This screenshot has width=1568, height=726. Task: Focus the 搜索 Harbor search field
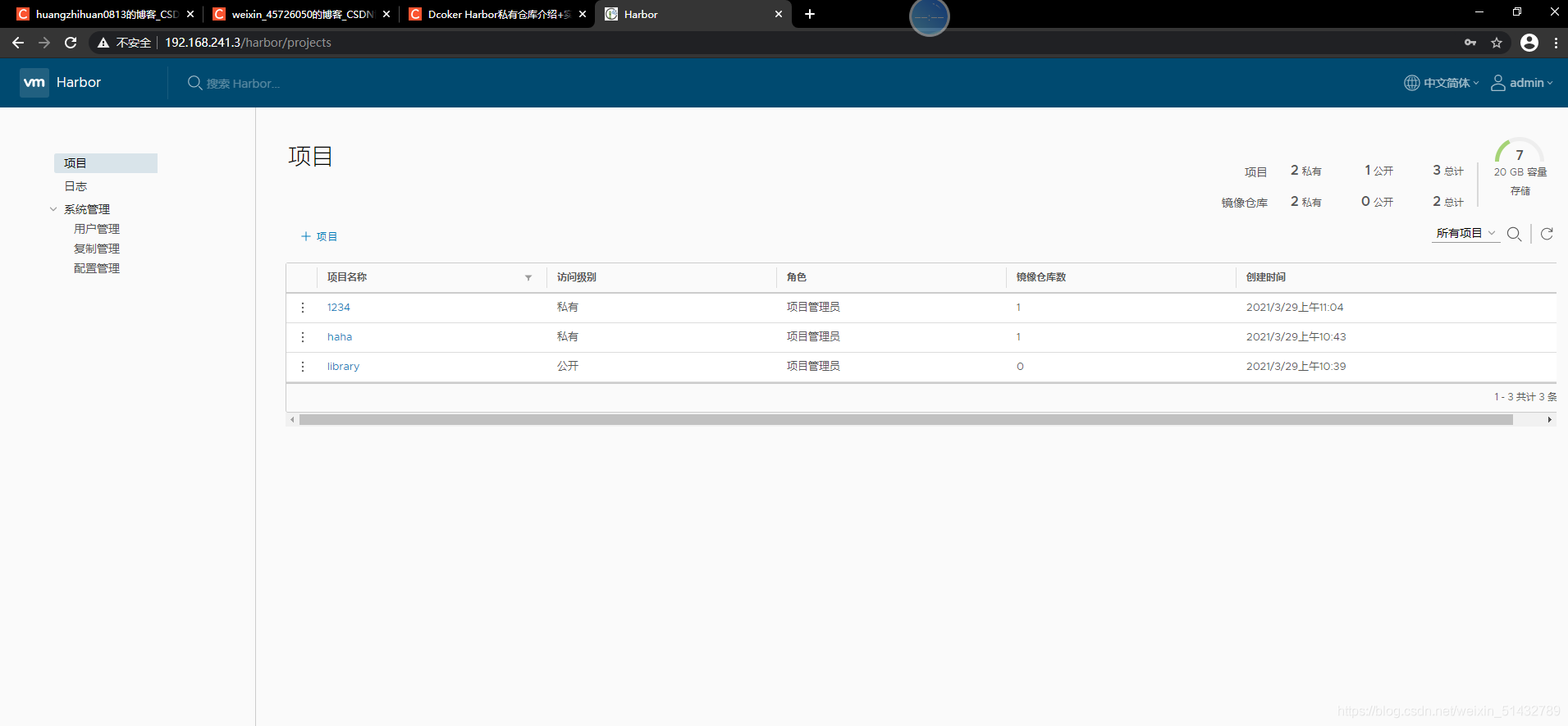[243, 84]
